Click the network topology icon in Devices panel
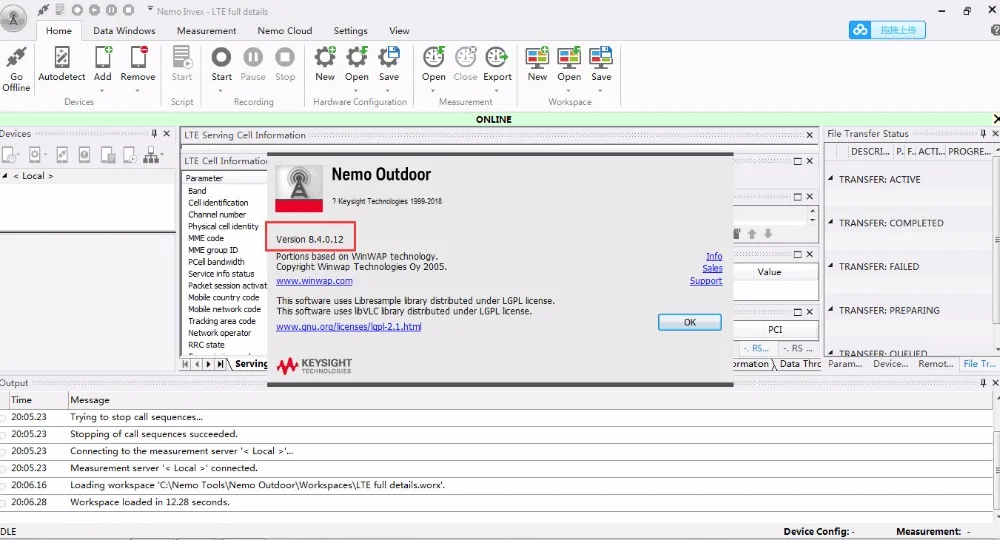 pyautogui.click(x=151, y=155)
